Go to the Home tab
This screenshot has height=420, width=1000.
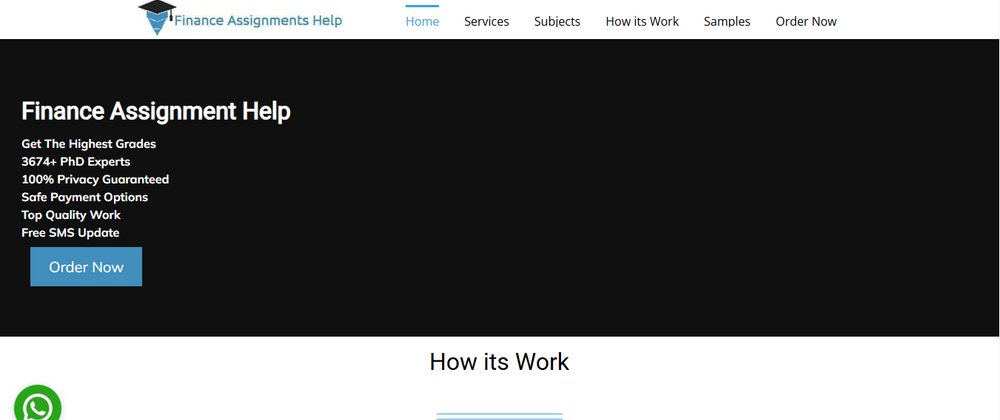[422, 21]
